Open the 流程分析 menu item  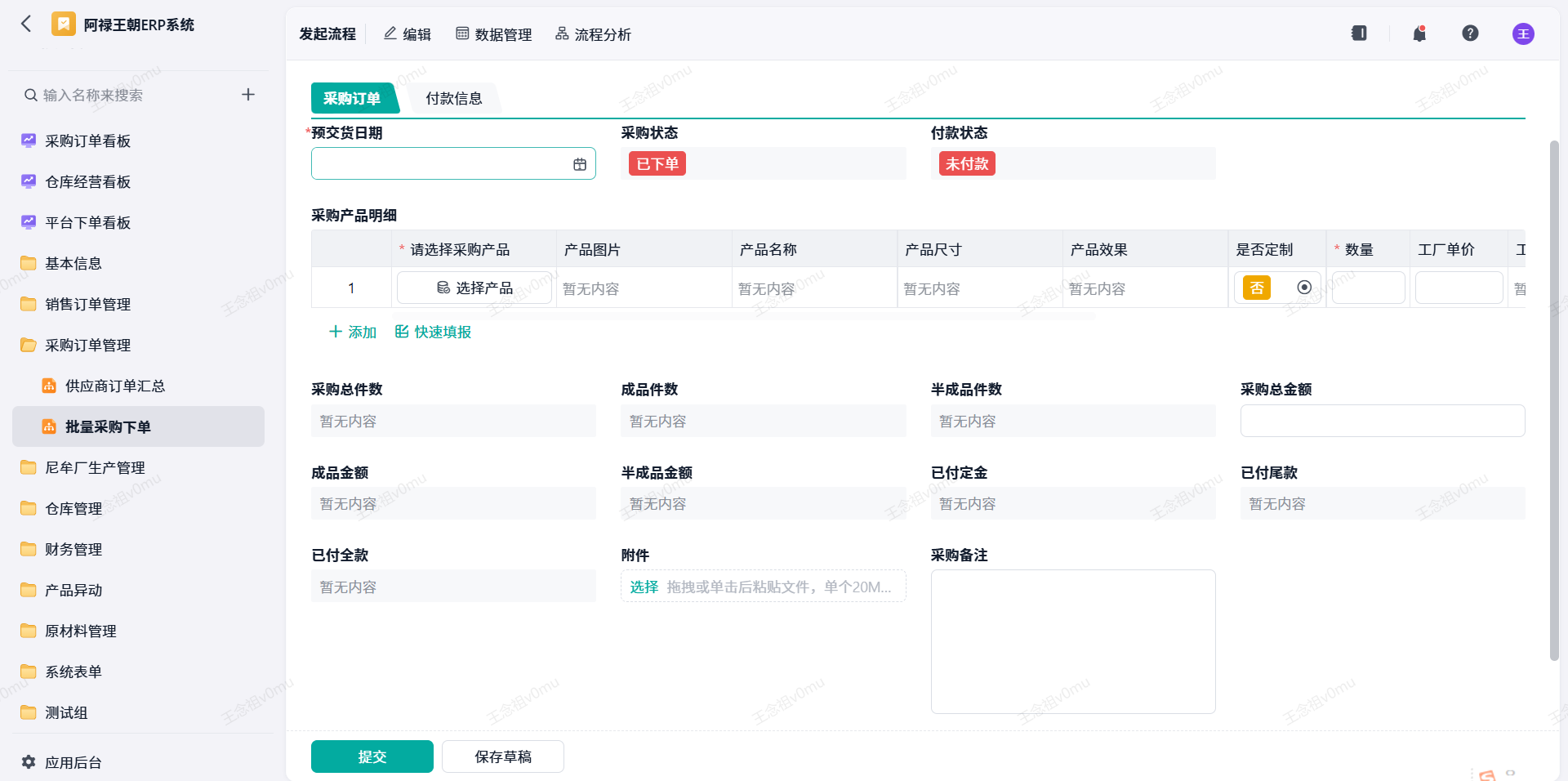[593, 33]
